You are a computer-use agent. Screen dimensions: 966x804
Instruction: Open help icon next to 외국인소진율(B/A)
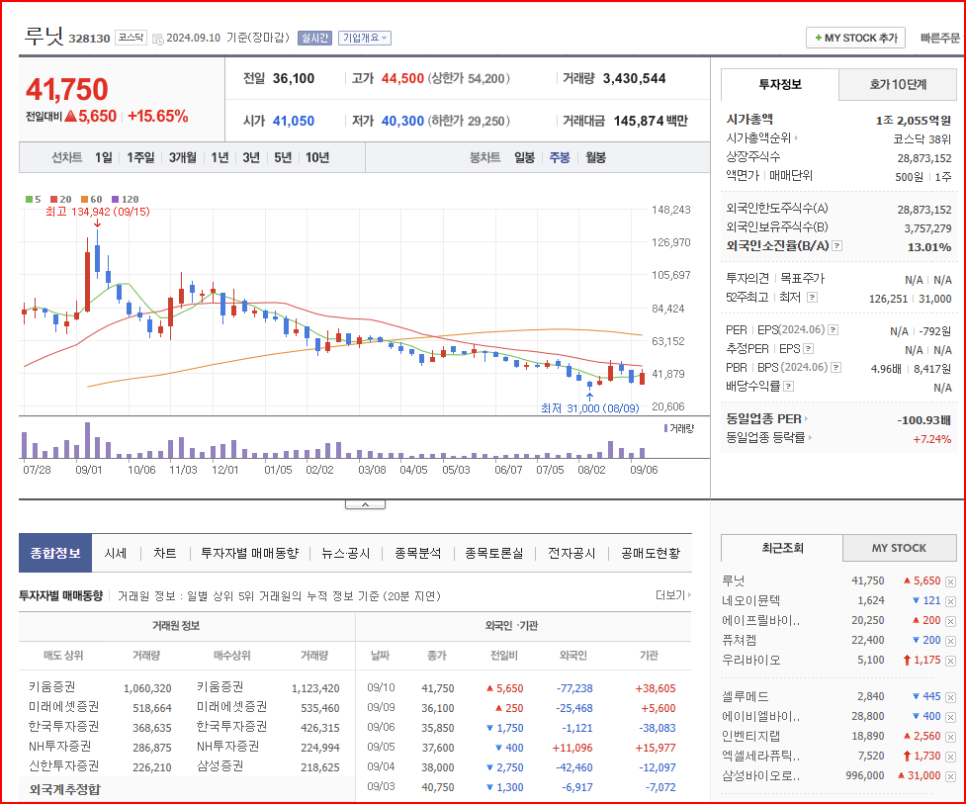point(837,246)
